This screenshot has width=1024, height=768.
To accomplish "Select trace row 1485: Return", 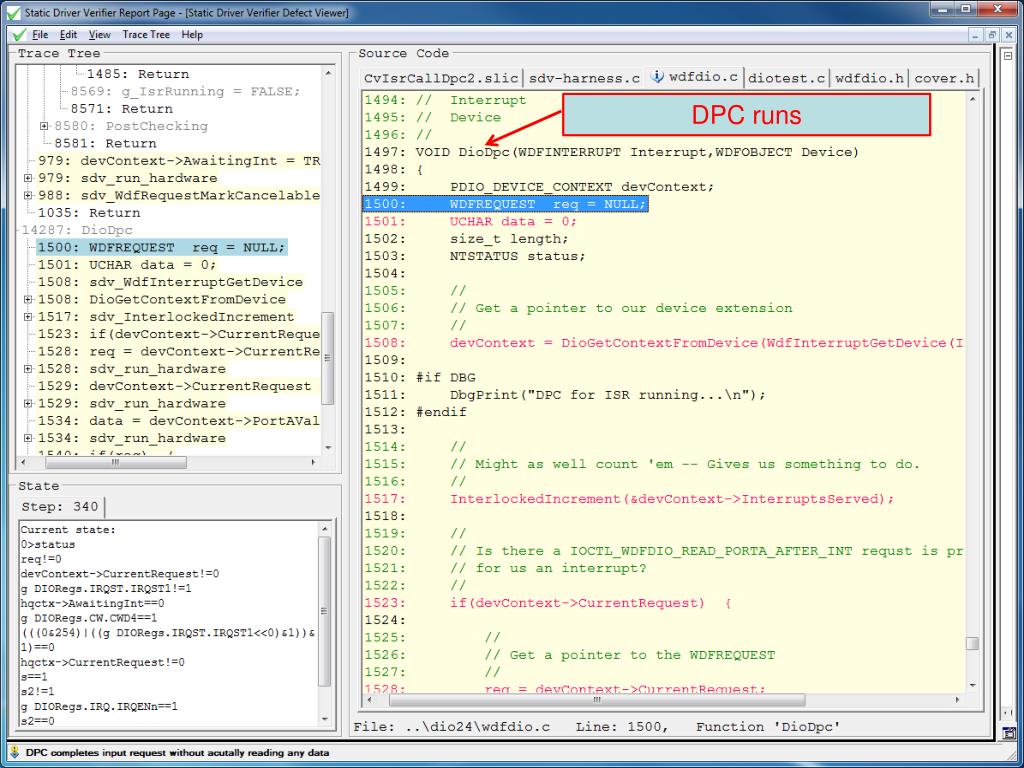I will (x=138, y=74).
